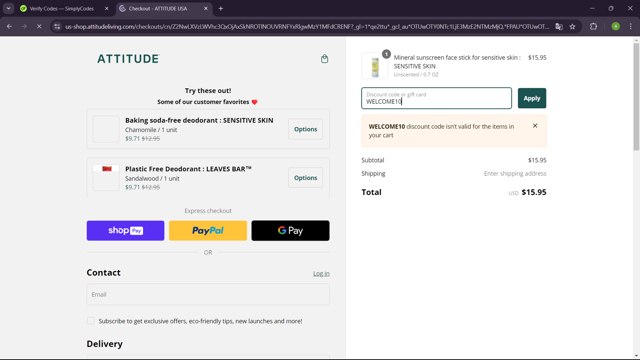
Task: Open the browser extensions puzzle icon
Action: pyautogui.click(x=593, y=27)
